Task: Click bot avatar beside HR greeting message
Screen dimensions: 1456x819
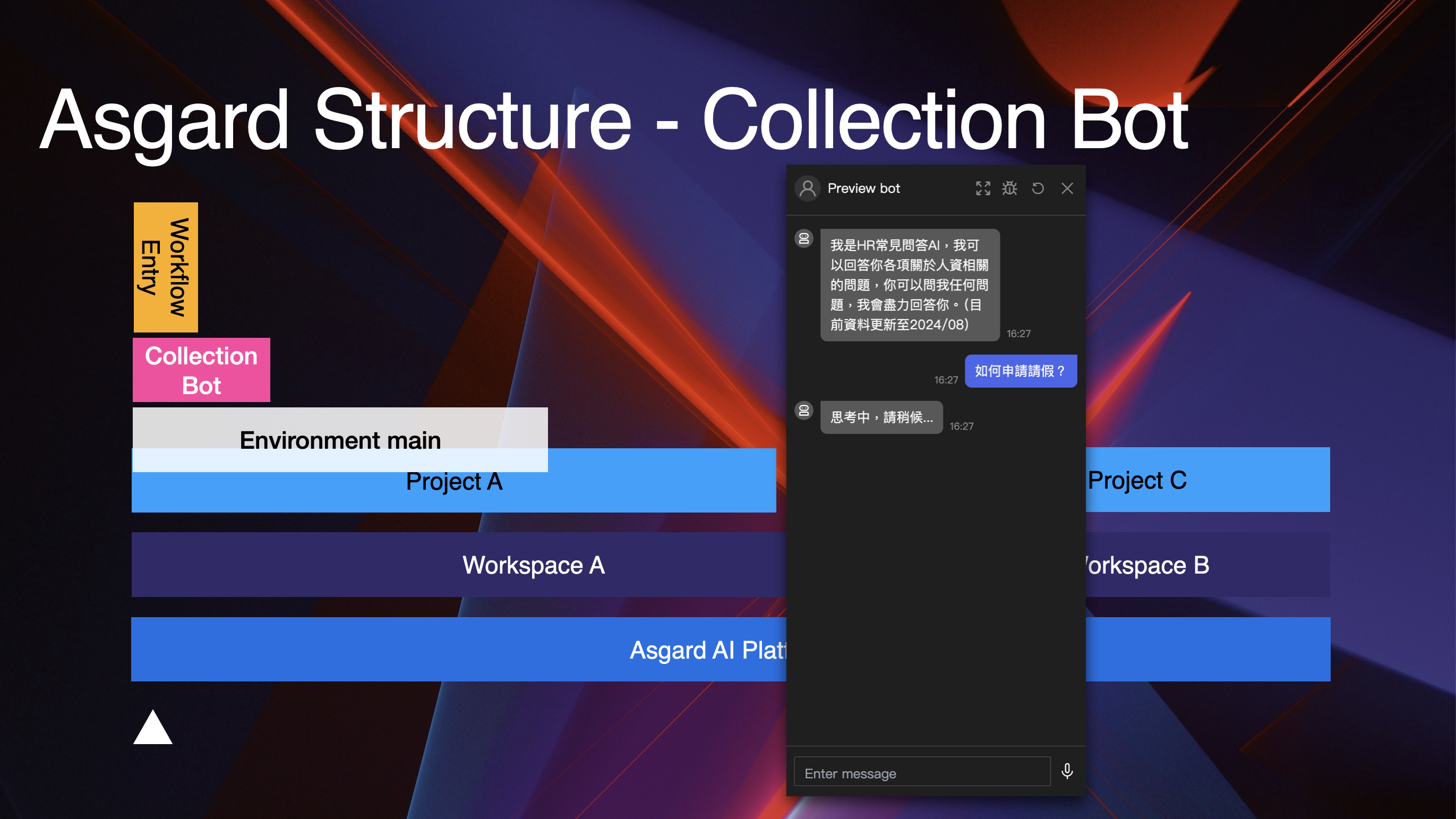Action: click(804, 238)
